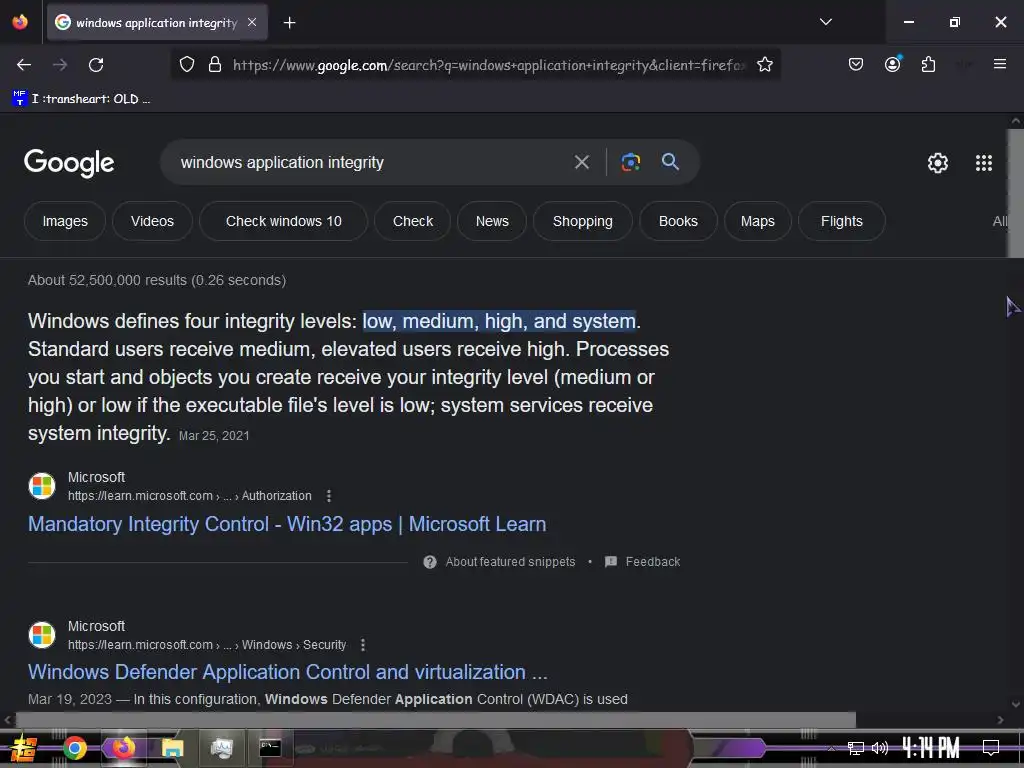This screenshot has width=1024, height=768.
Task: Select the Flights filter tab
Action: [841, 221]
